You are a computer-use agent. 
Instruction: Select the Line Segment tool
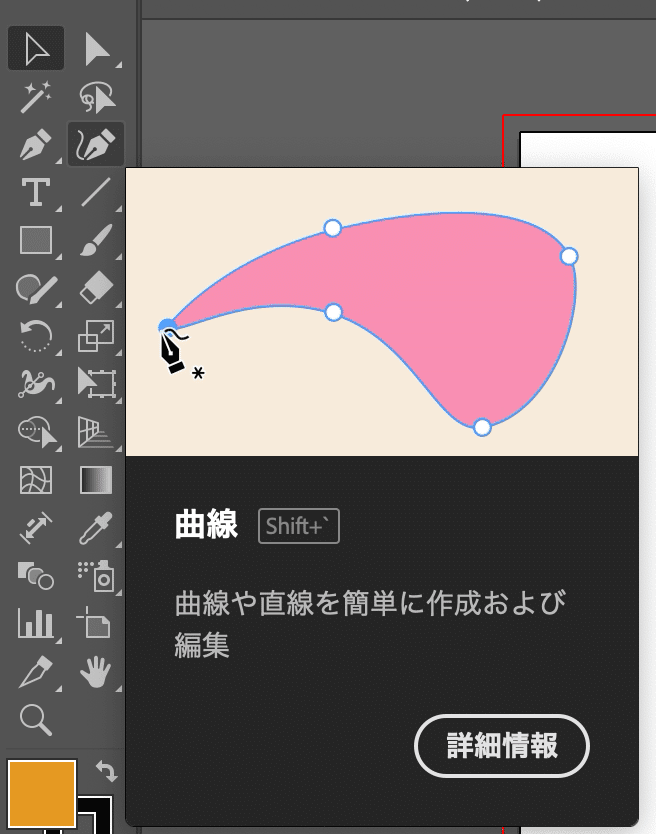click(x=96, y=192)
